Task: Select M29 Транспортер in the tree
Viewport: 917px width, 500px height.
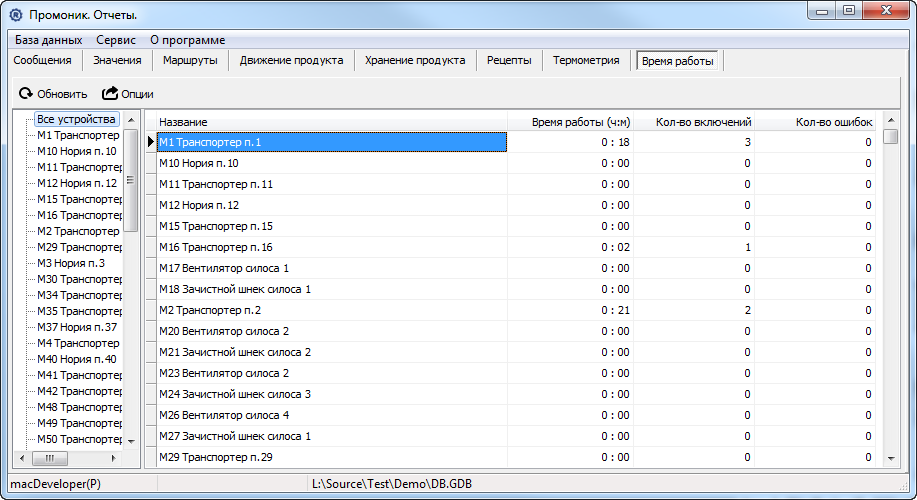Action: click(x=79, y=247)
